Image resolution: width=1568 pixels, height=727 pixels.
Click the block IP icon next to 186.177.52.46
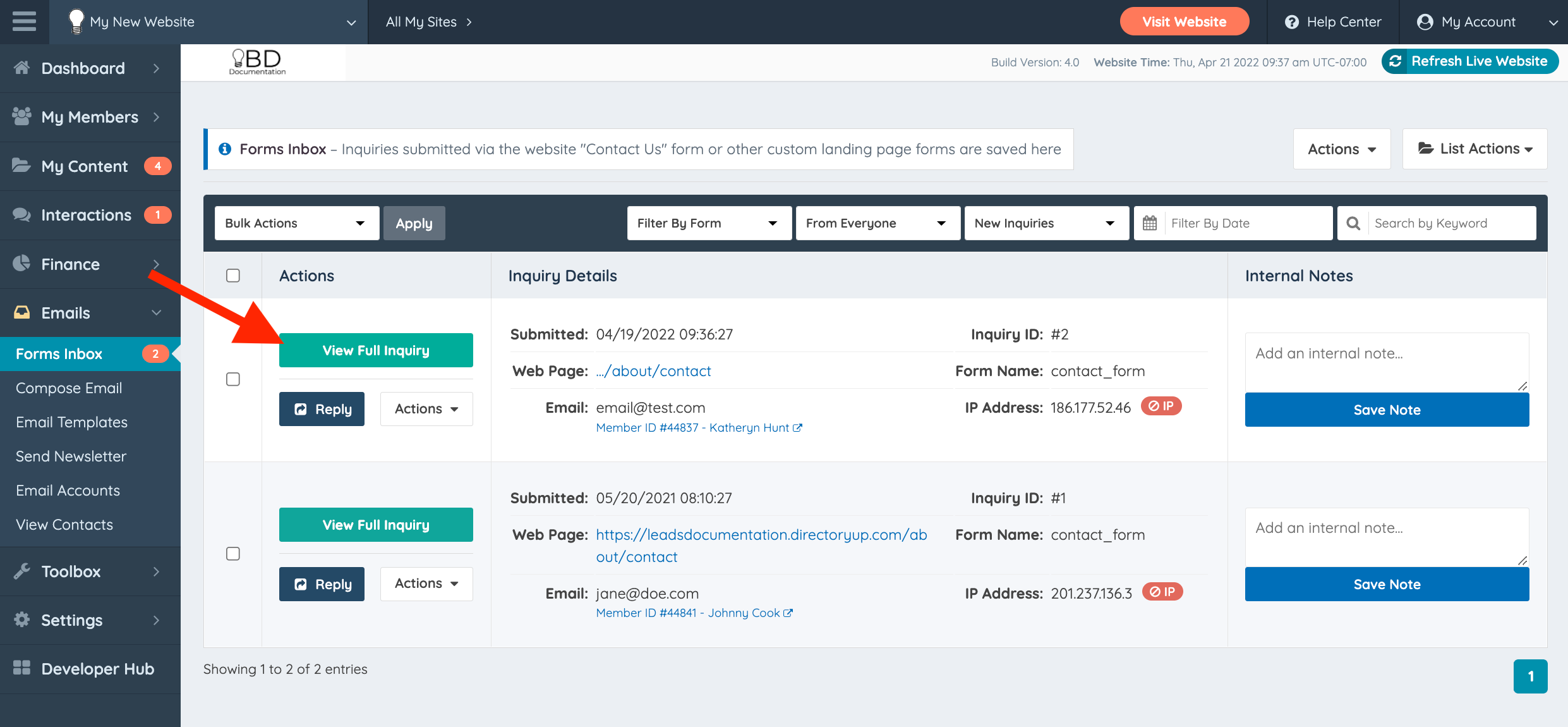point(1161,406)
